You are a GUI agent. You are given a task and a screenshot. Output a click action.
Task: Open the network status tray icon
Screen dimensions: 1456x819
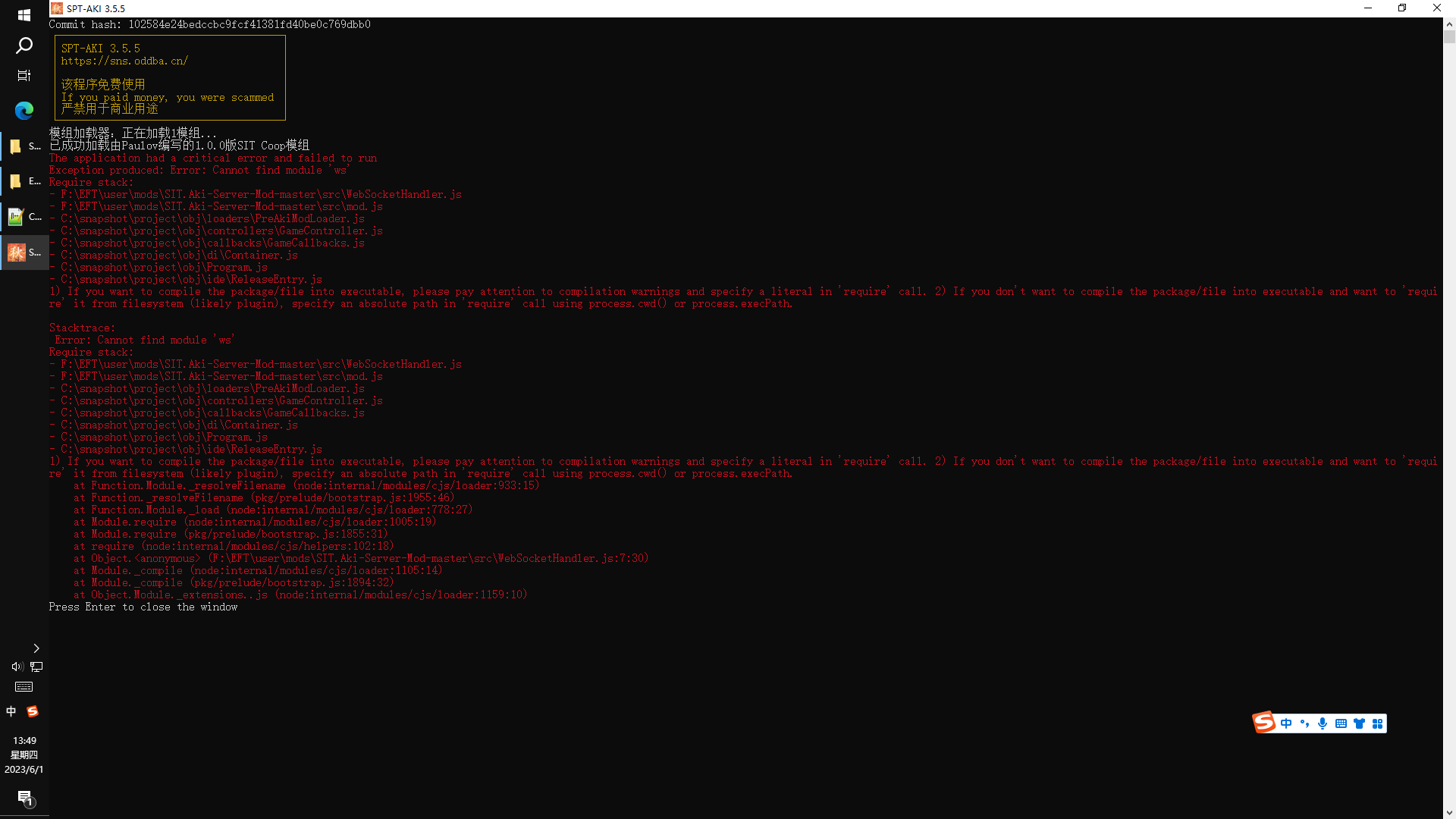pyautogui.click(x=36, y=667)
